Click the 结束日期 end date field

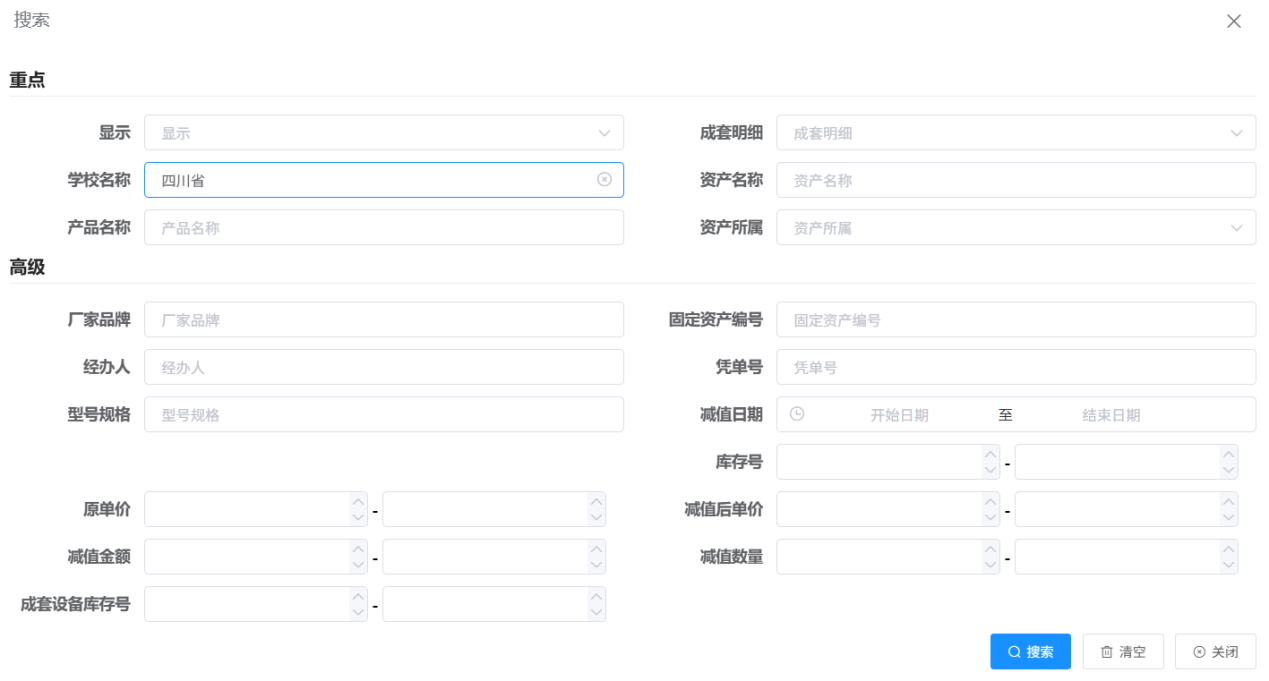[1110, 415]
